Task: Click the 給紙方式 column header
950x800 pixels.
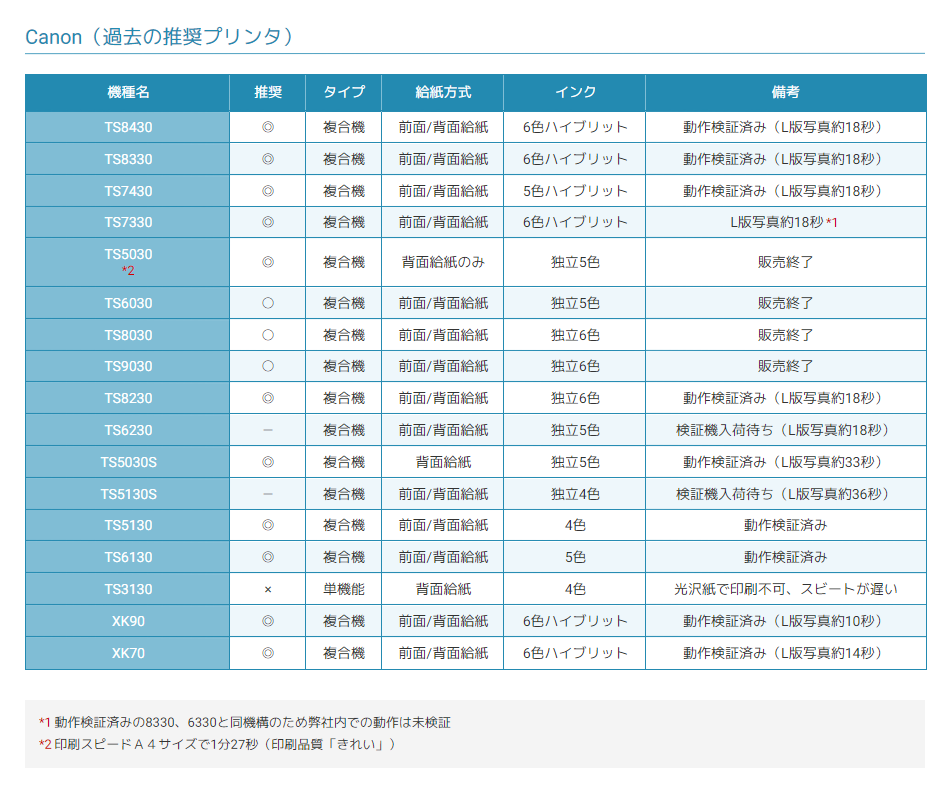Action: [443, 92]
